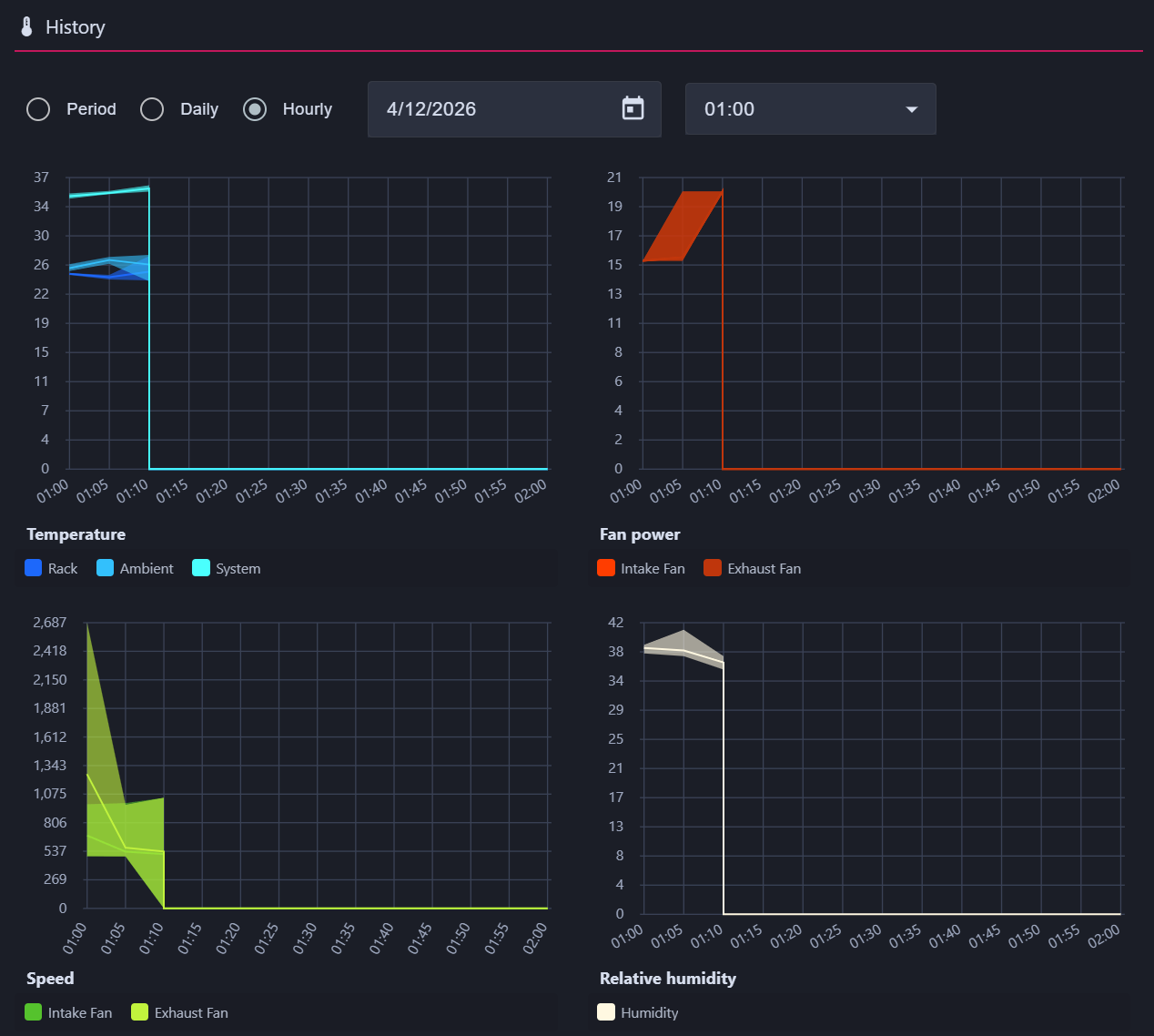1154x1036 pixels.
Task: Click the Ambient legend label
Action: click(147, 568)
